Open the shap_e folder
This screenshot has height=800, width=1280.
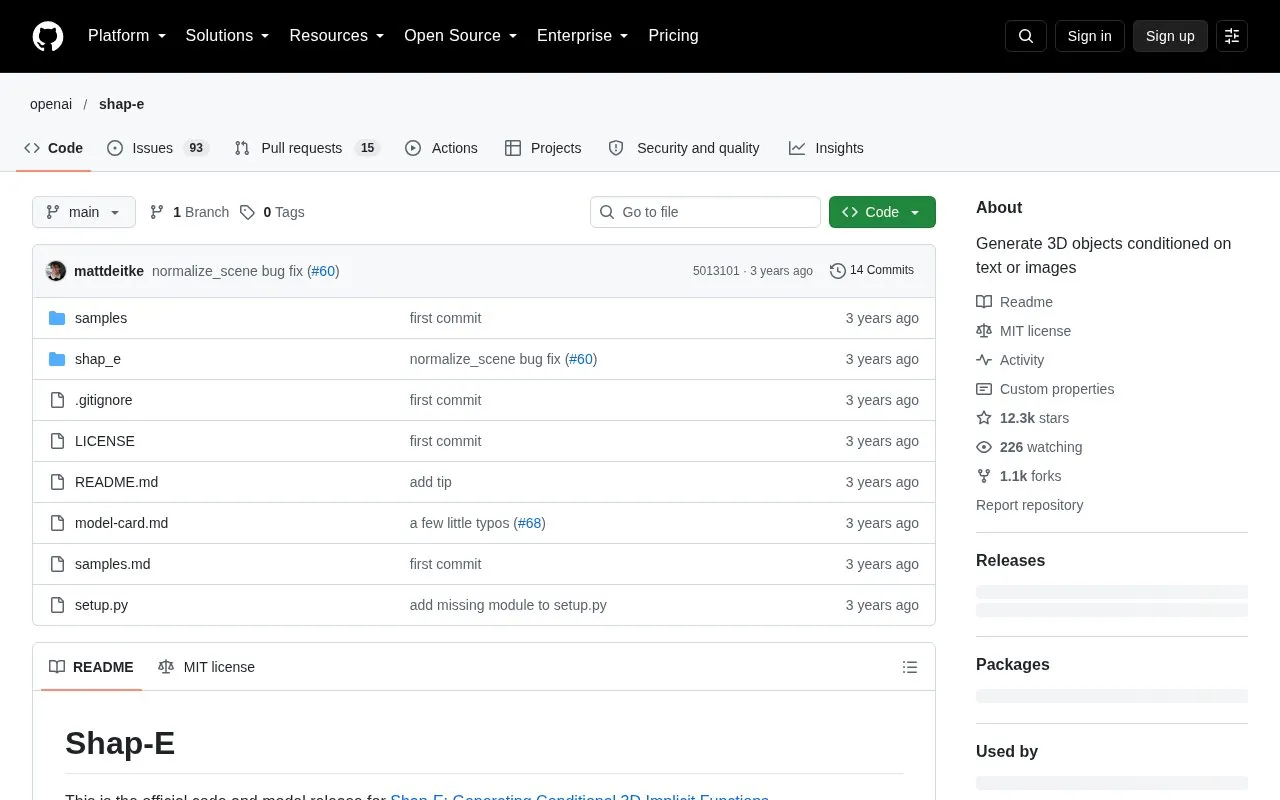coord(98,359)
